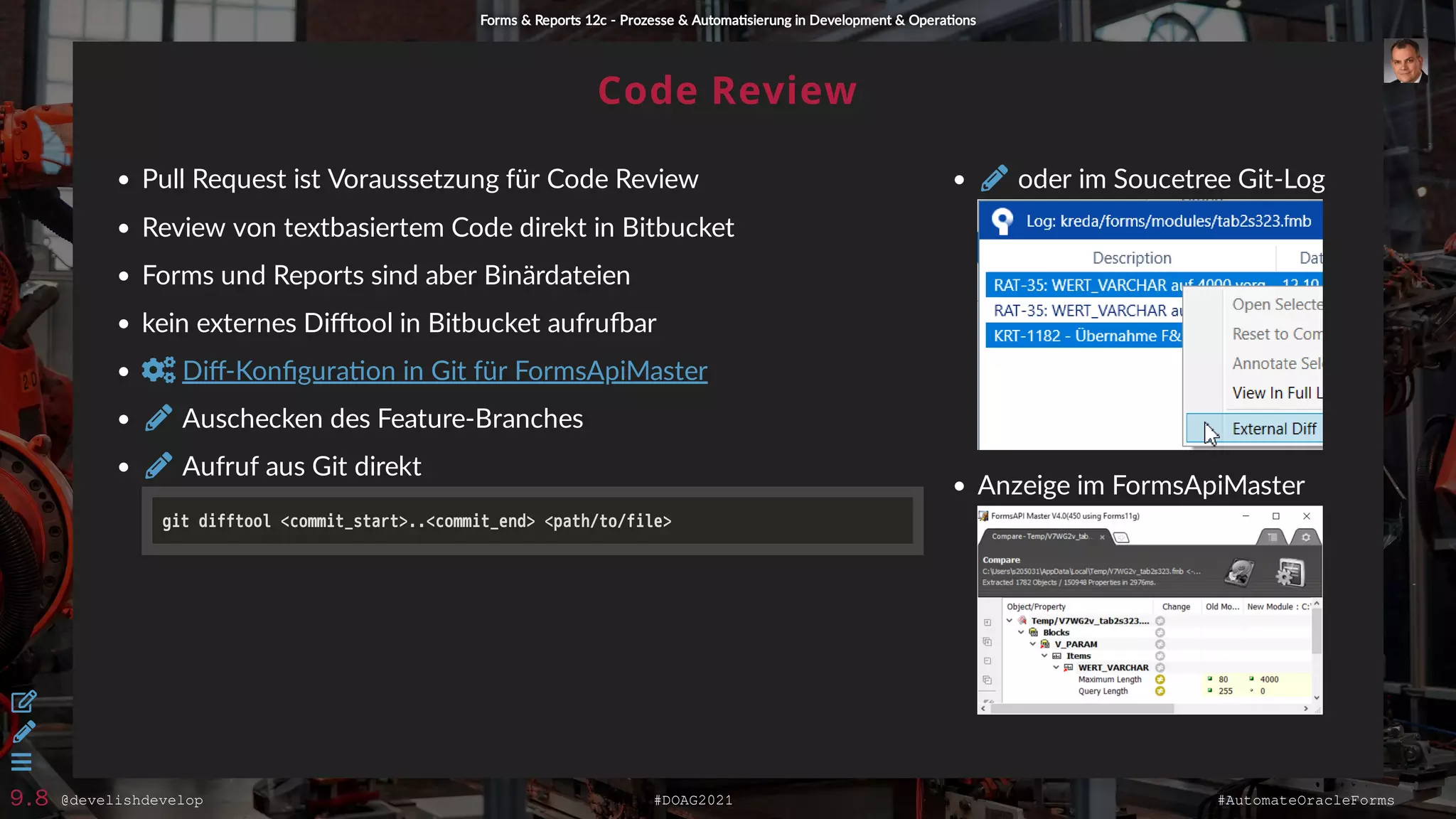Close the Compare - Temp/V7WG2v_tab tab
Screen dimensions: 1456x819
click(x=1102, y=537)
